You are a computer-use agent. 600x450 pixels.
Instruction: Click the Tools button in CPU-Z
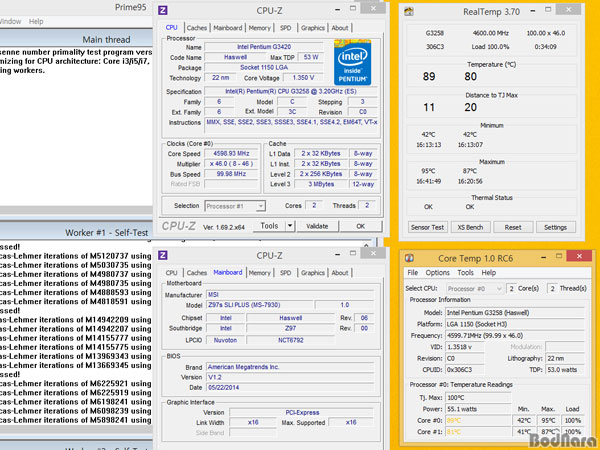tap(269, 226)
